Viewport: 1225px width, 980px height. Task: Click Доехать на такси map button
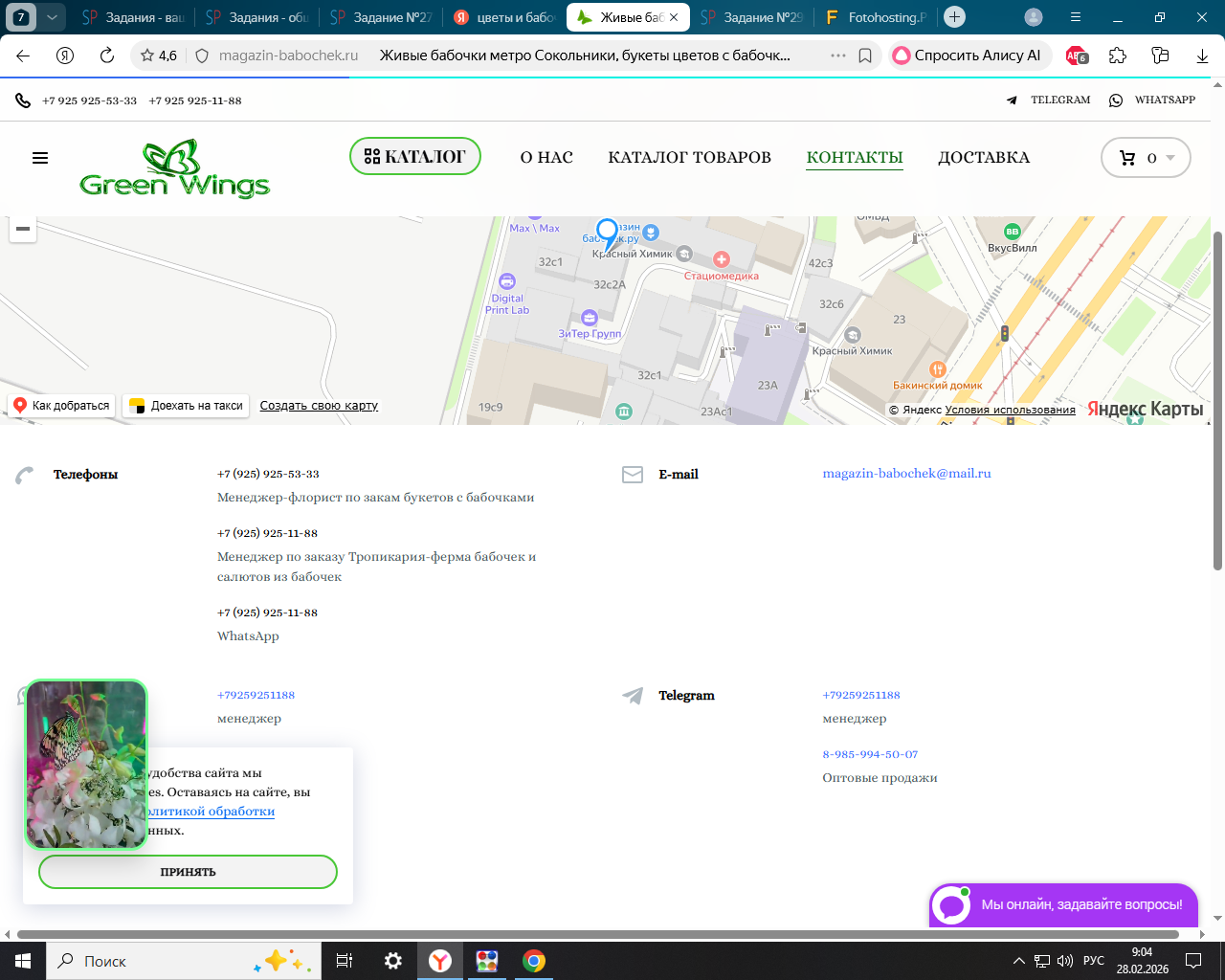[187, 406]
